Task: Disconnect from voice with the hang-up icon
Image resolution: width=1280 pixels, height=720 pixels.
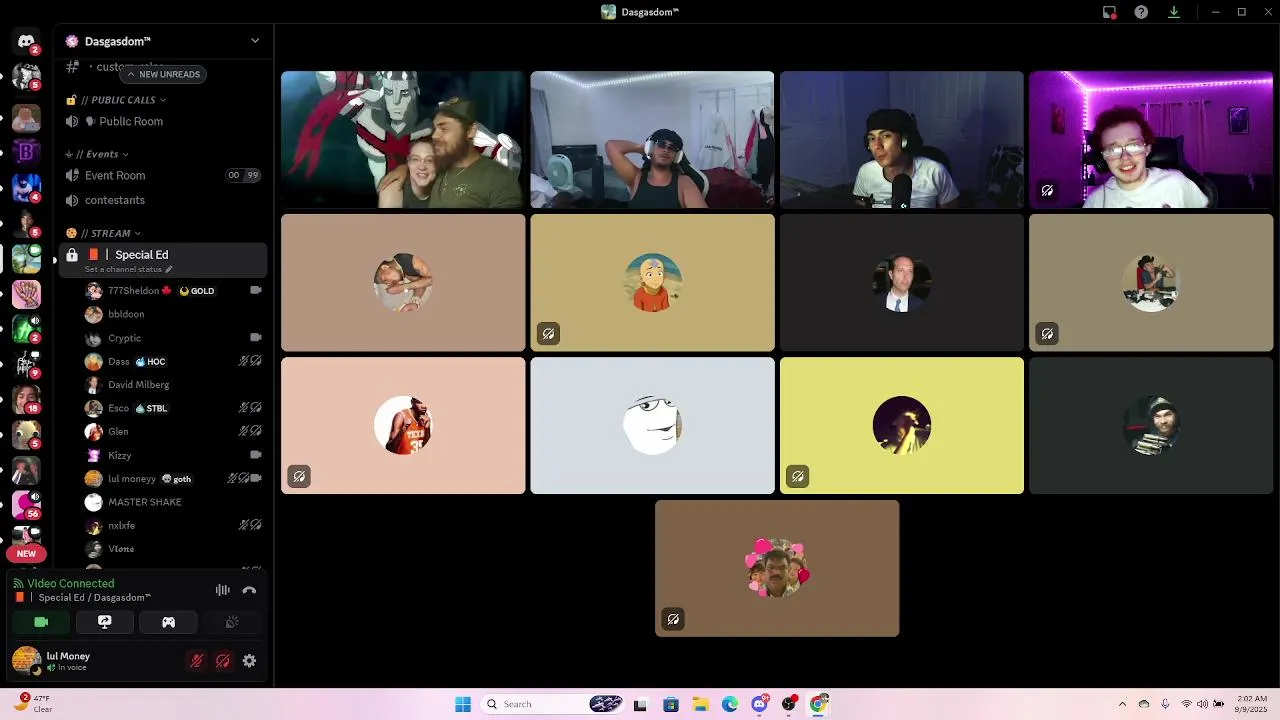Action: [249, 590]
